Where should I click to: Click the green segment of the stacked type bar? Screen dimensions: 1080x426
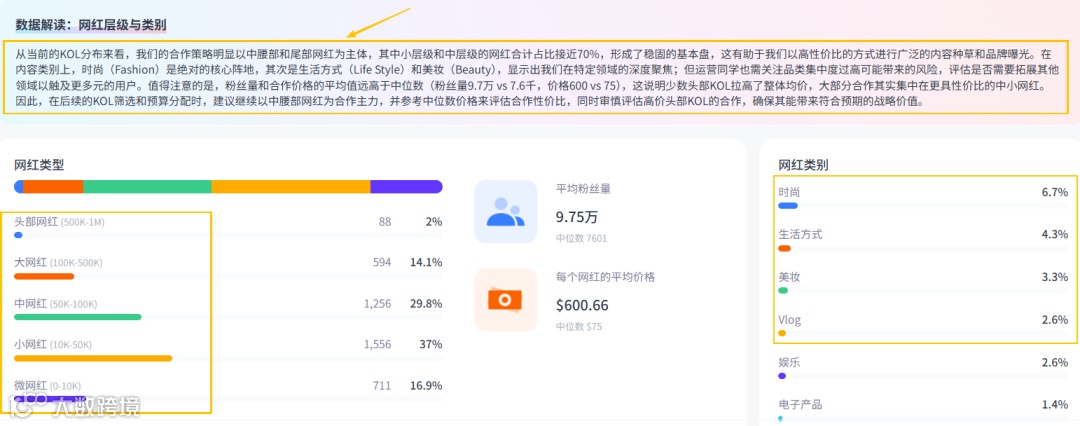(x=147, y=186)
